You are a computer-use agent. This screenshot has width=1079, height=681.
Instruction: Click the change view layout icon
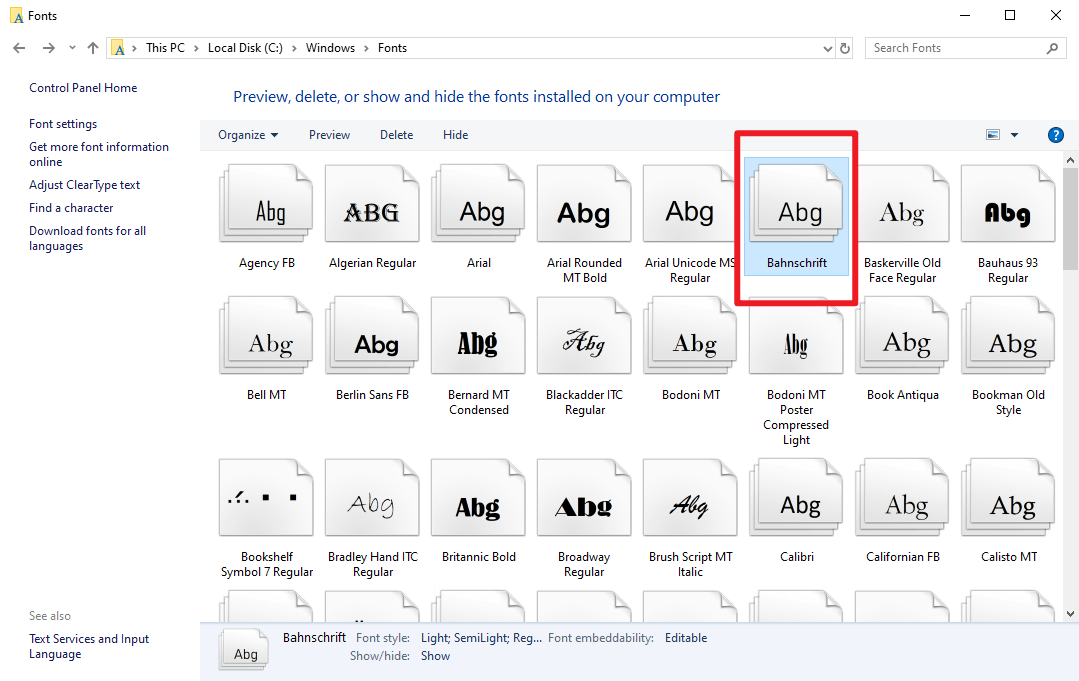click(x=993, y=135)
